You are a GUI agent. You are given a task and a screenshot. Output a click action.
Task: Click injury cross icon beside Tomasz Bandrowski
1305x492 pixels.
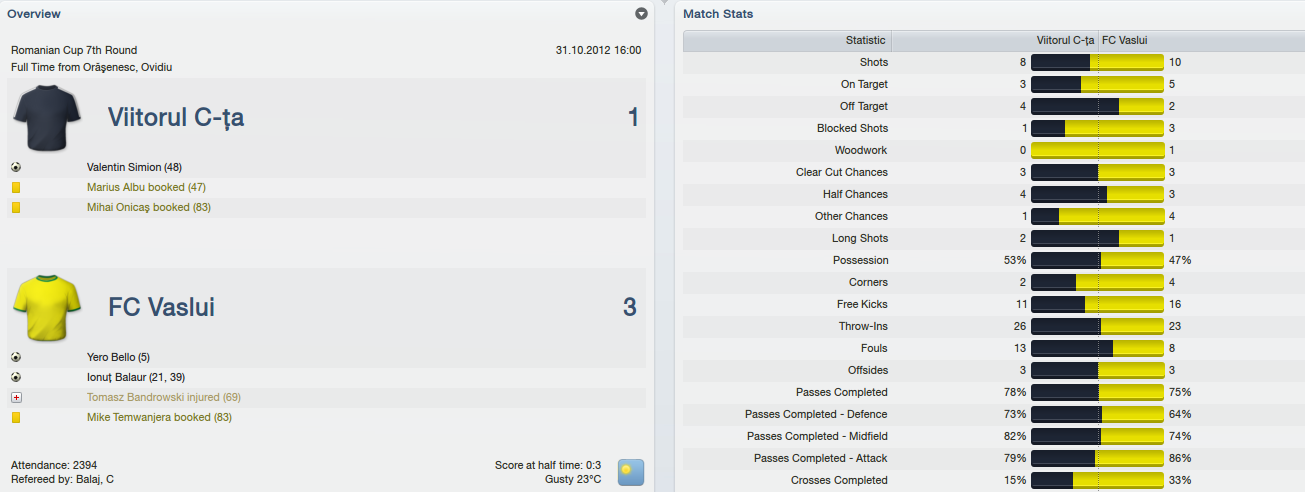click(16, 397)
